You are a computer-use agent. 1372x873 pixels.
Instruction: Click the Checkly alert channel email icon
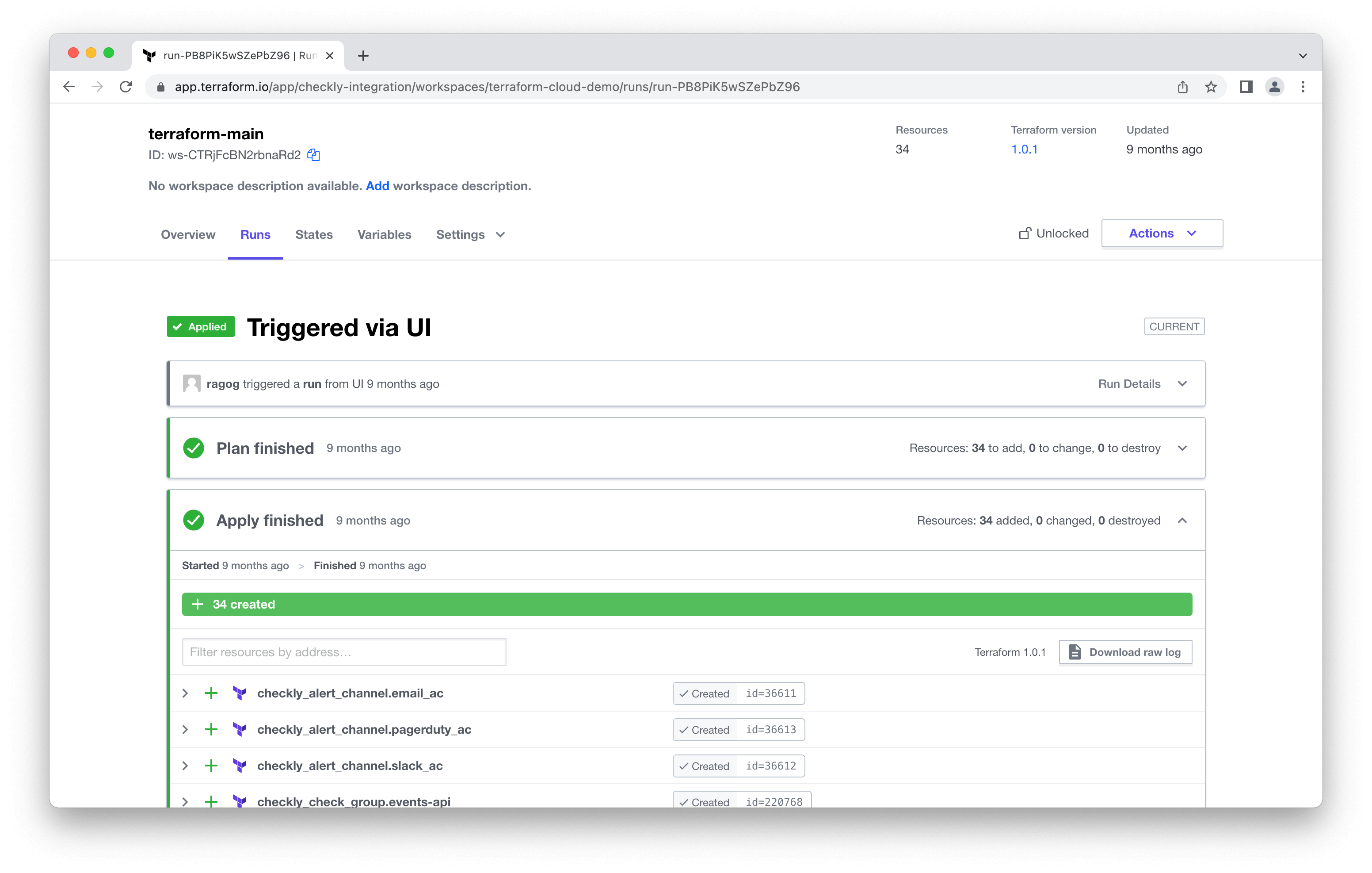point(240,692)
